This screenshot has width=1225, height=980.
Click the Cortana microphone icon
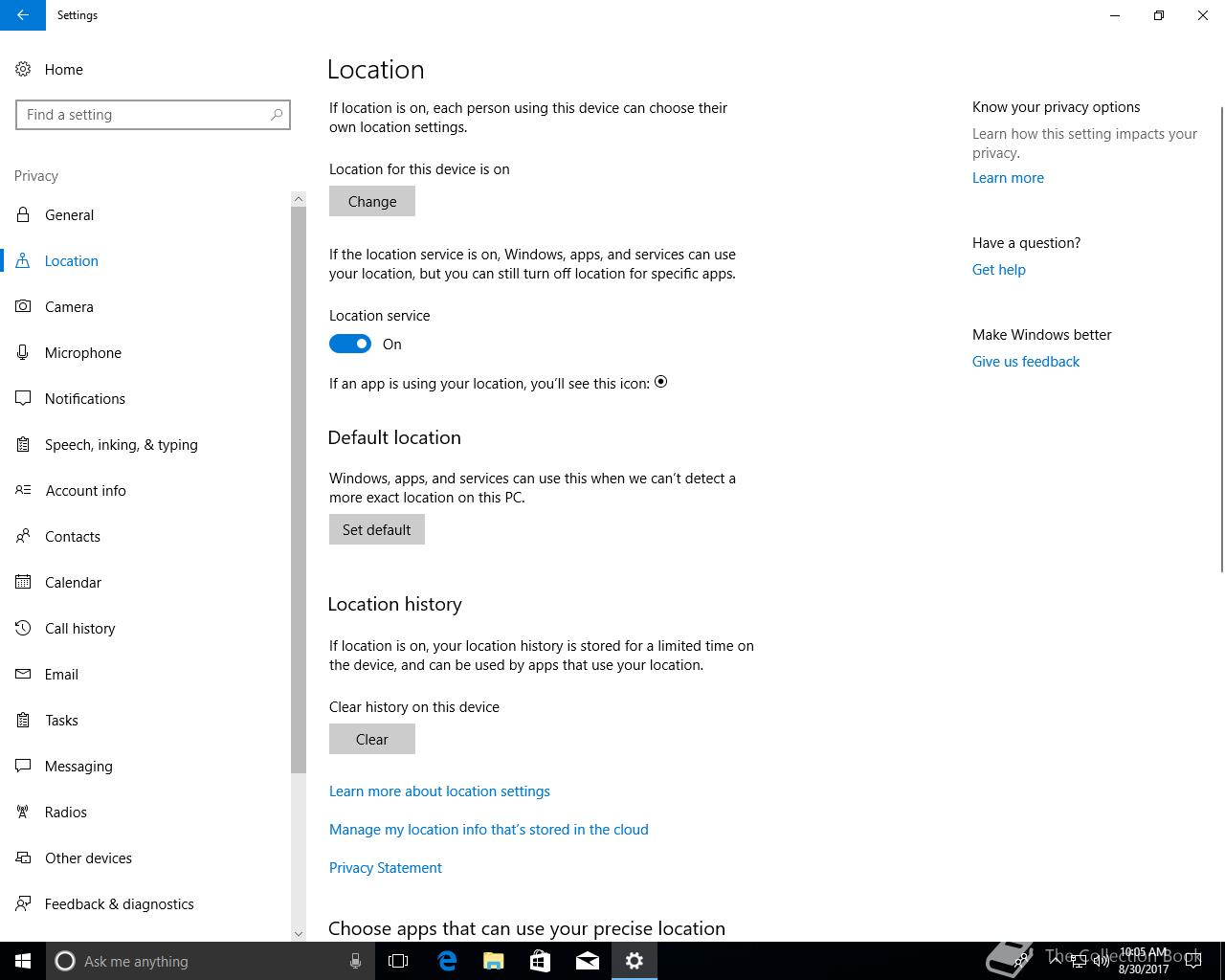(355, 961)
